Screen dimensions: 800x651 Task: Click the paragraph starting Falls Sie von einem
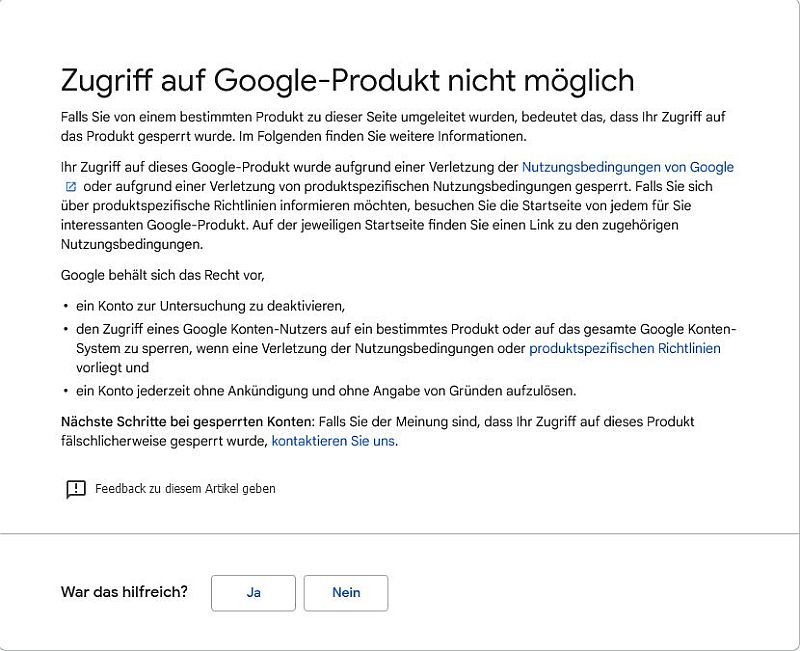pyautogui.click(x=392, y=126)
